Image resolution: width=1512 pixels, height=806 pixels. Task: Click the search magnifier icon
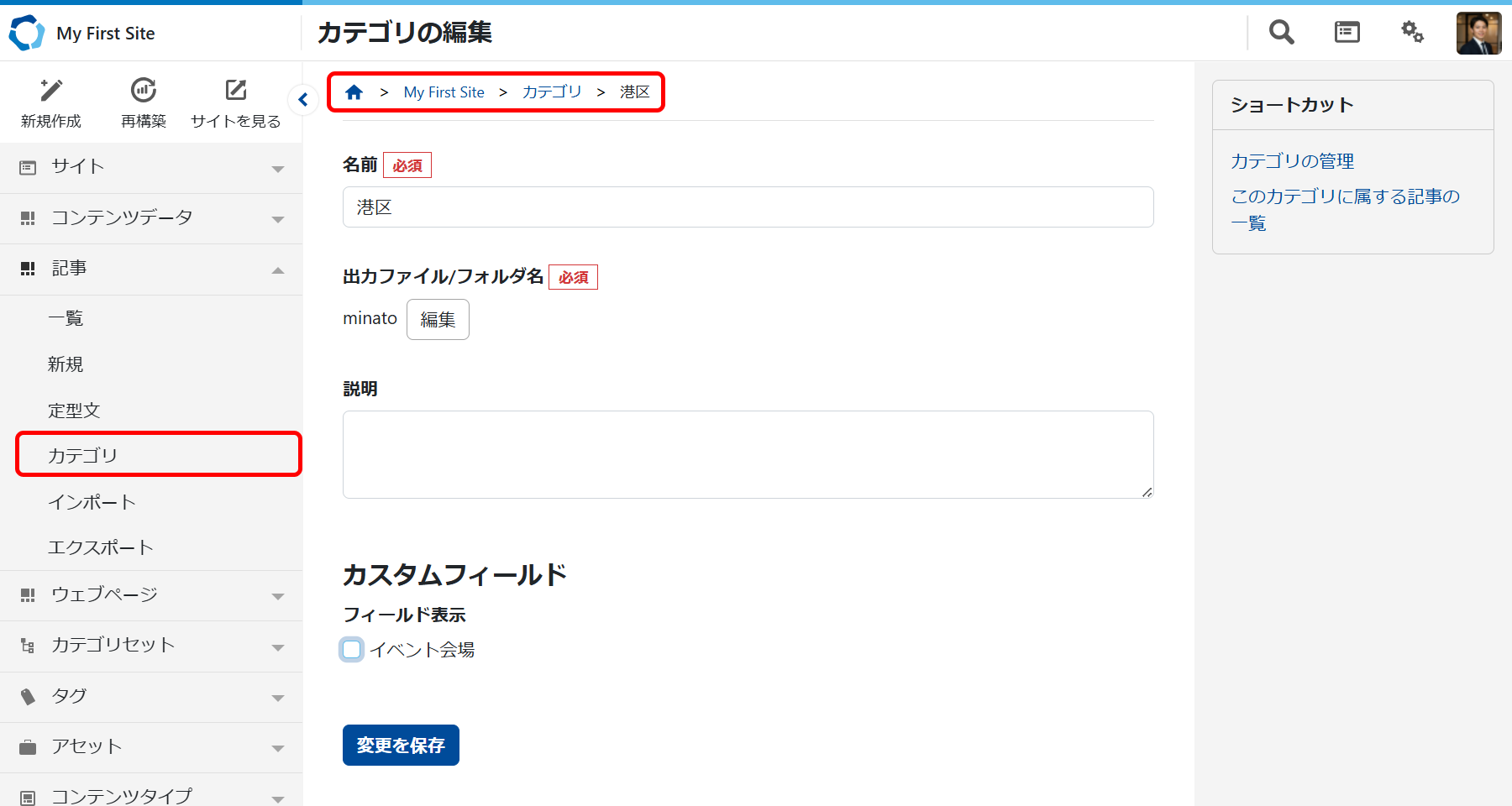(1281, 33)
